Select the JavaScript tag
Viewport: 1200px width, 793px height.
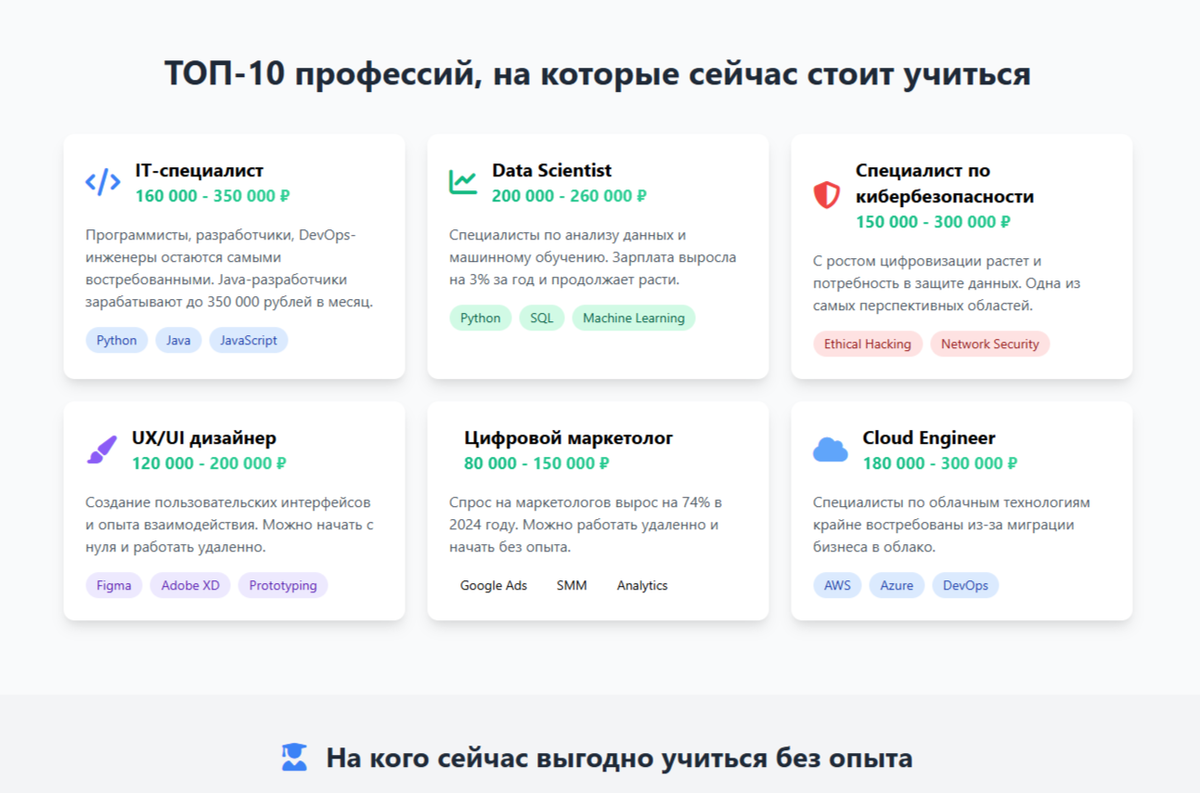(248, 340)
